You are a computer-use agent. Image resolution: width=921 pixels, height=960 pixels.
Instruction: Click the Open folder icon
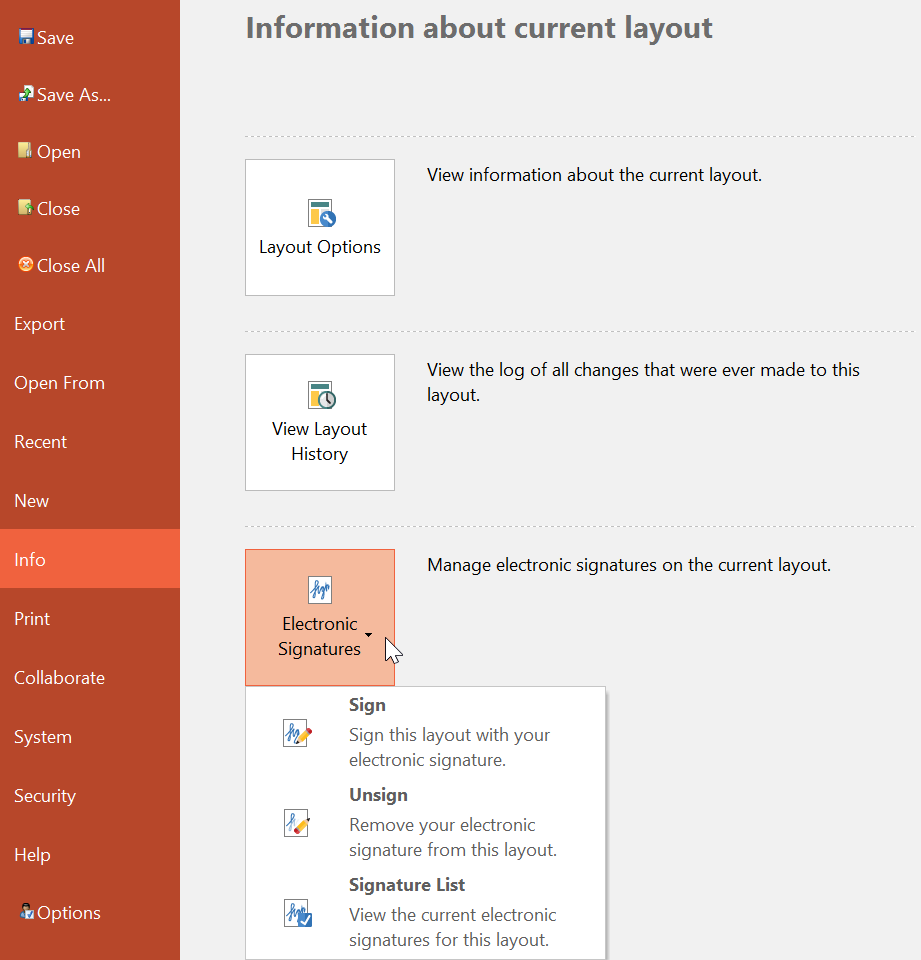[x=26, y=151]
